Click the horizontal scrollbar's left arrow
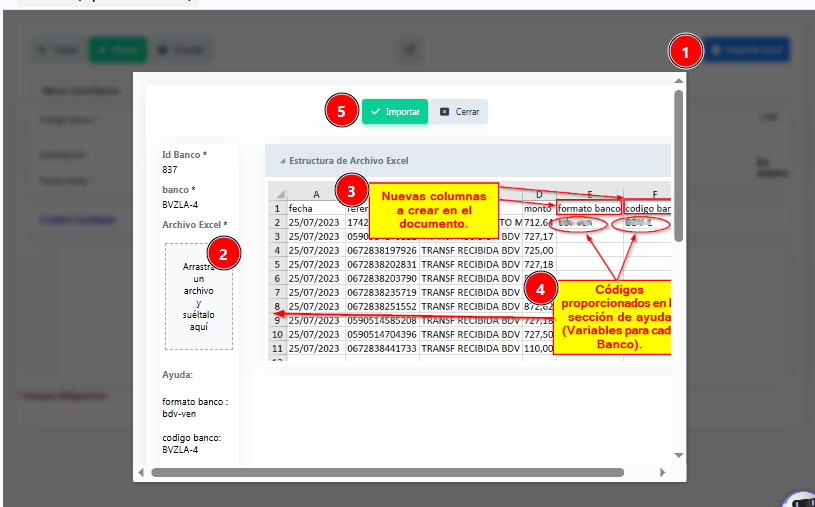The width and height of the screenshot is (815, 507). click(141, 472)
